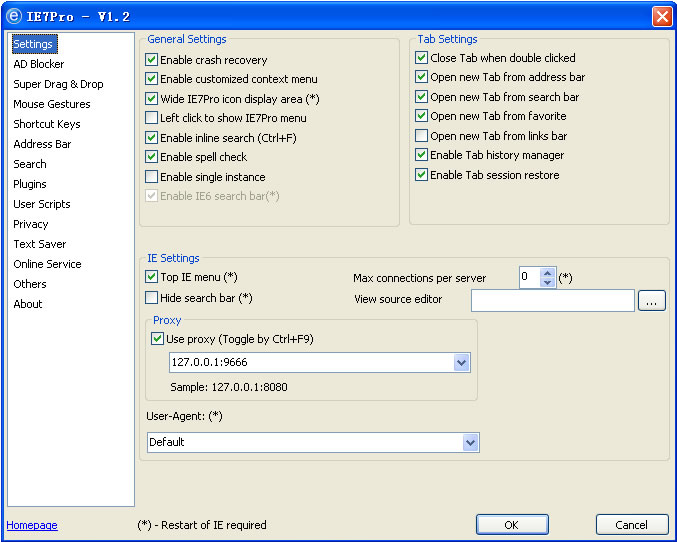
Task: Toggle Enable inline search (Ctrl+F)
Action: click(x=151, y=138)
